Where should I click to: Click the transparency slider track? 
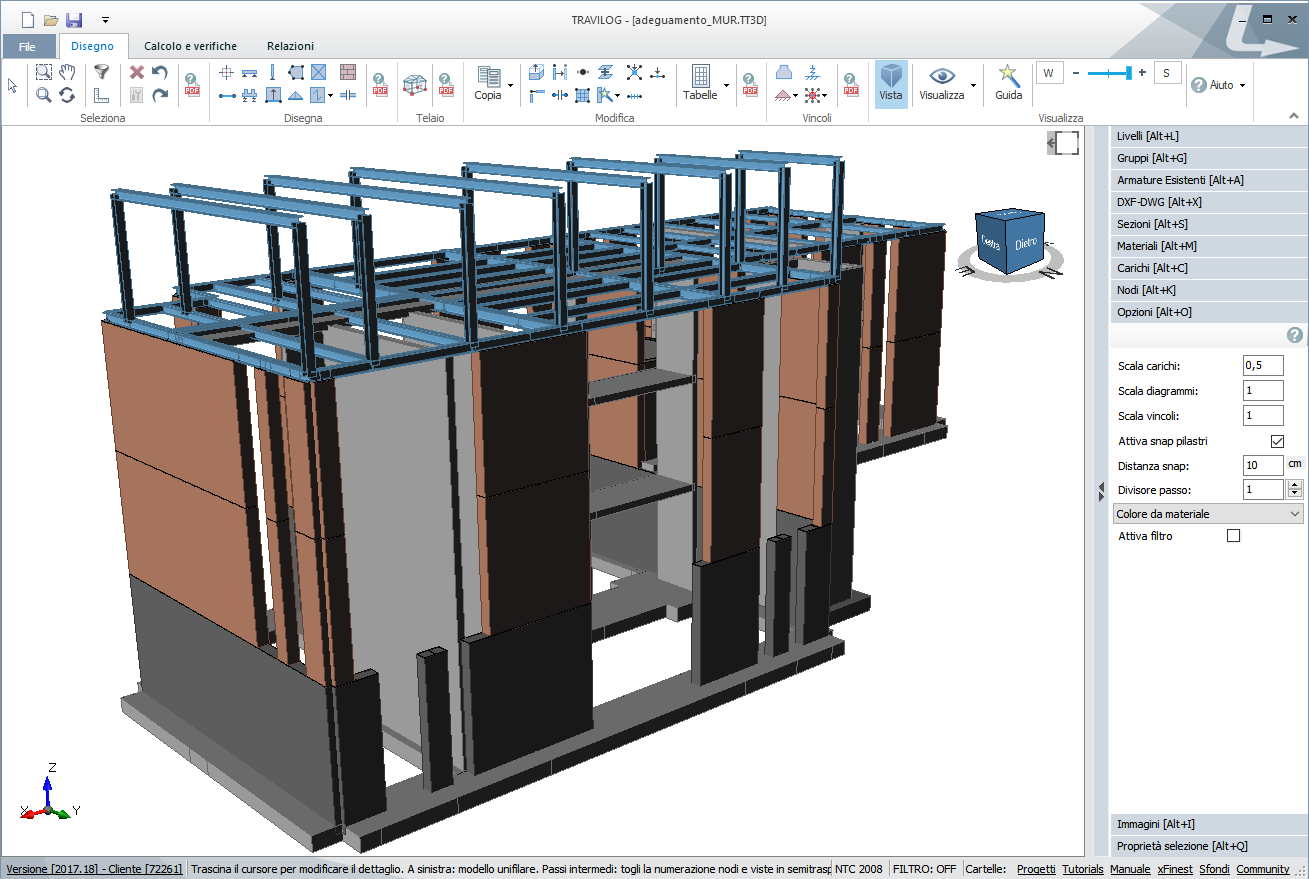(1108, 73)
